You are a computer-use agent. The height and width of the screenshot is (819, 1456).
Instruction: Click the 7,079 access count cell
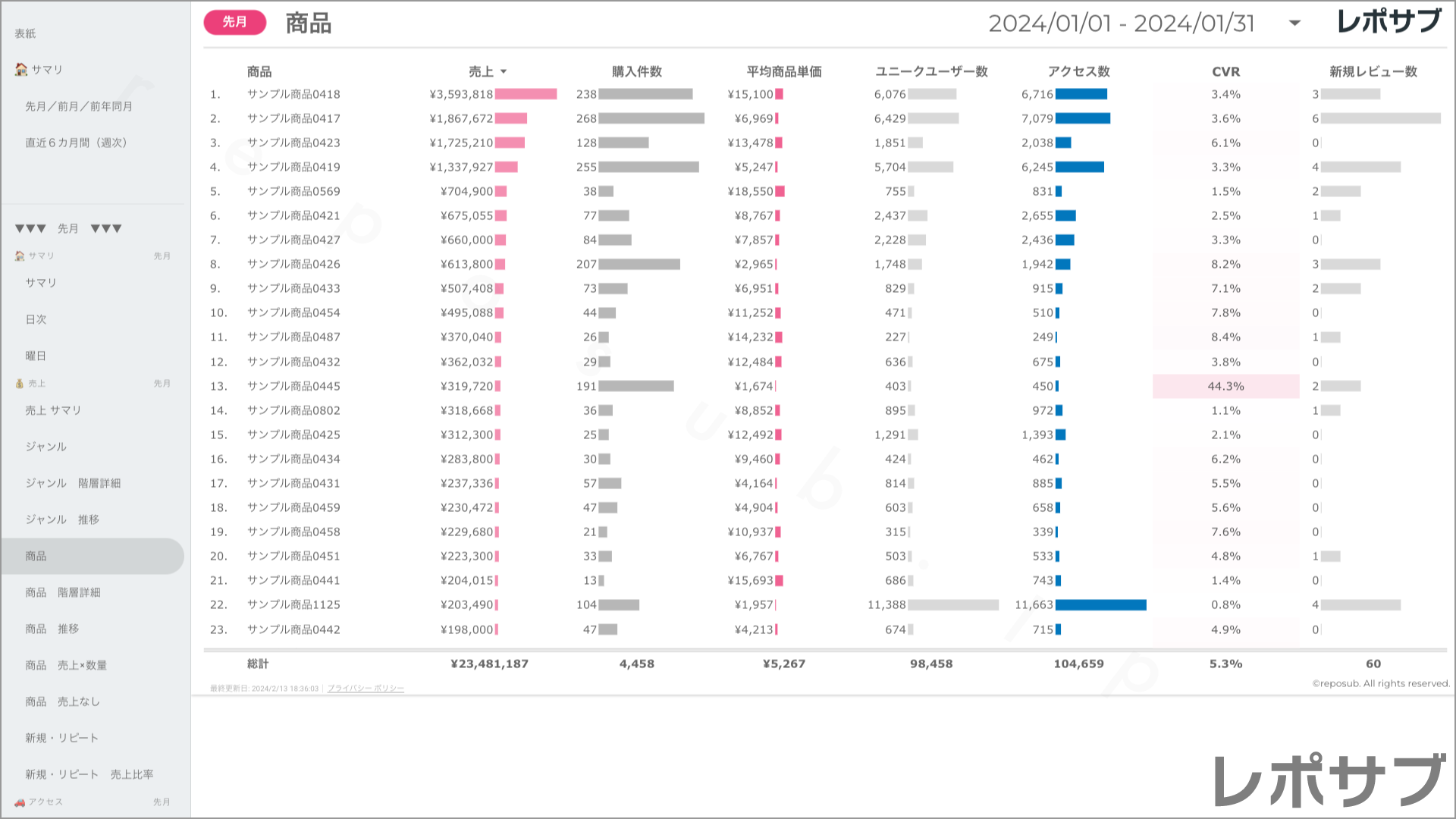coord(1037,118)
